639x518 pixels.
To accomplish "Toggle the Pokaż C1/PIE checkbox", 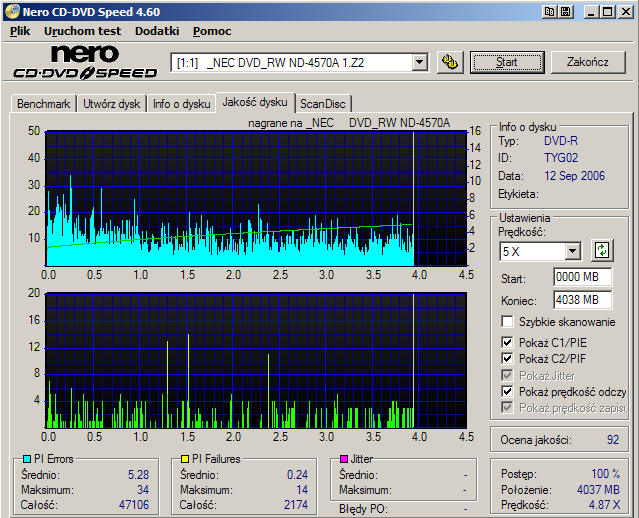I will tap(507, 342).
